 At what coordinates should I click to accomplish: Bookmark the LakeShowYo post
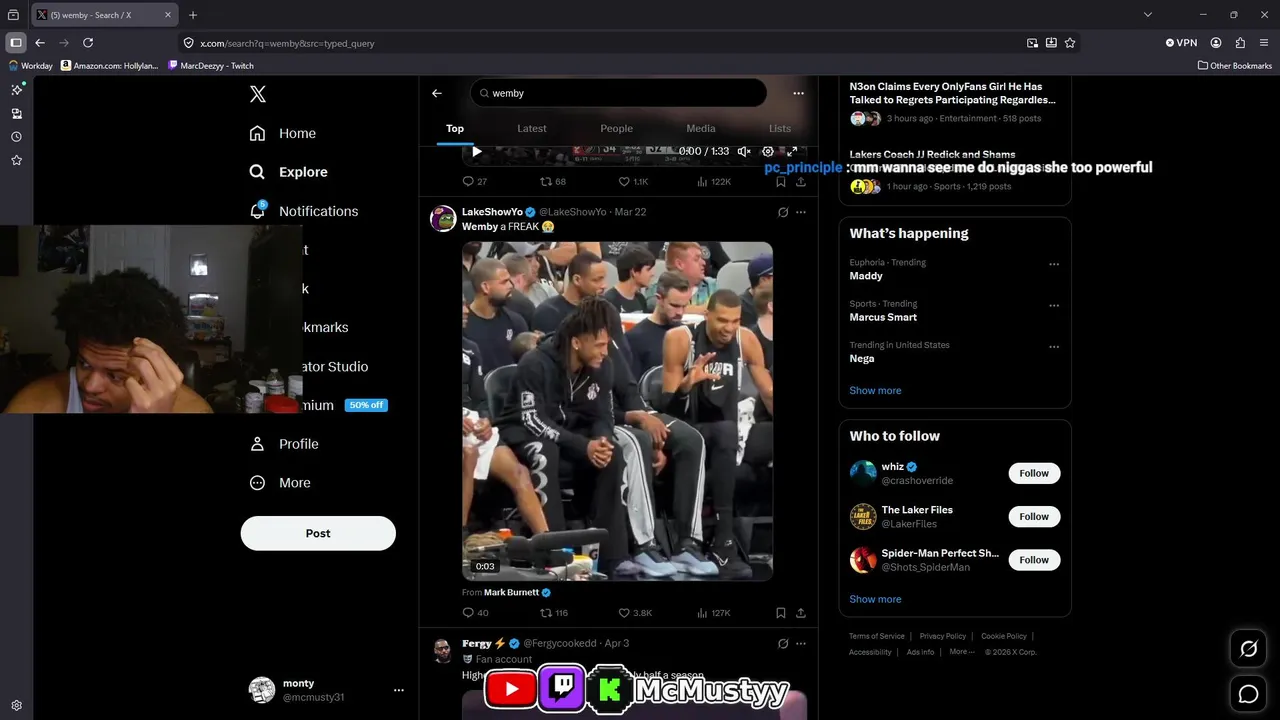781,613
